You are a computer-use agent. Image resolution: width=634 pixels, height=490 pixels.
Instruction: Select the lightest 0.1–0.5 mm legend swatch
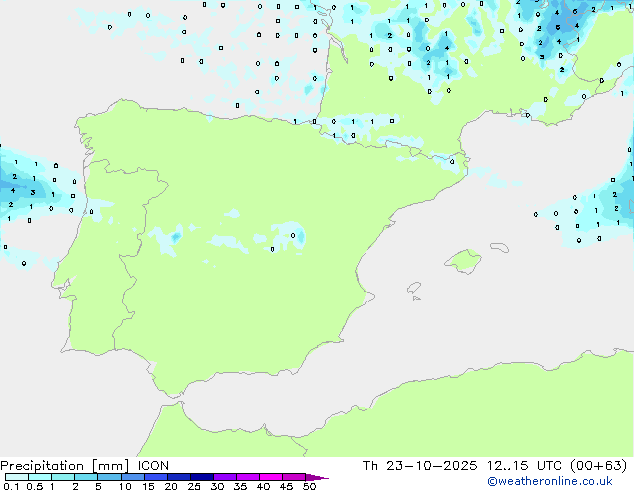click(x=17, y=477)
